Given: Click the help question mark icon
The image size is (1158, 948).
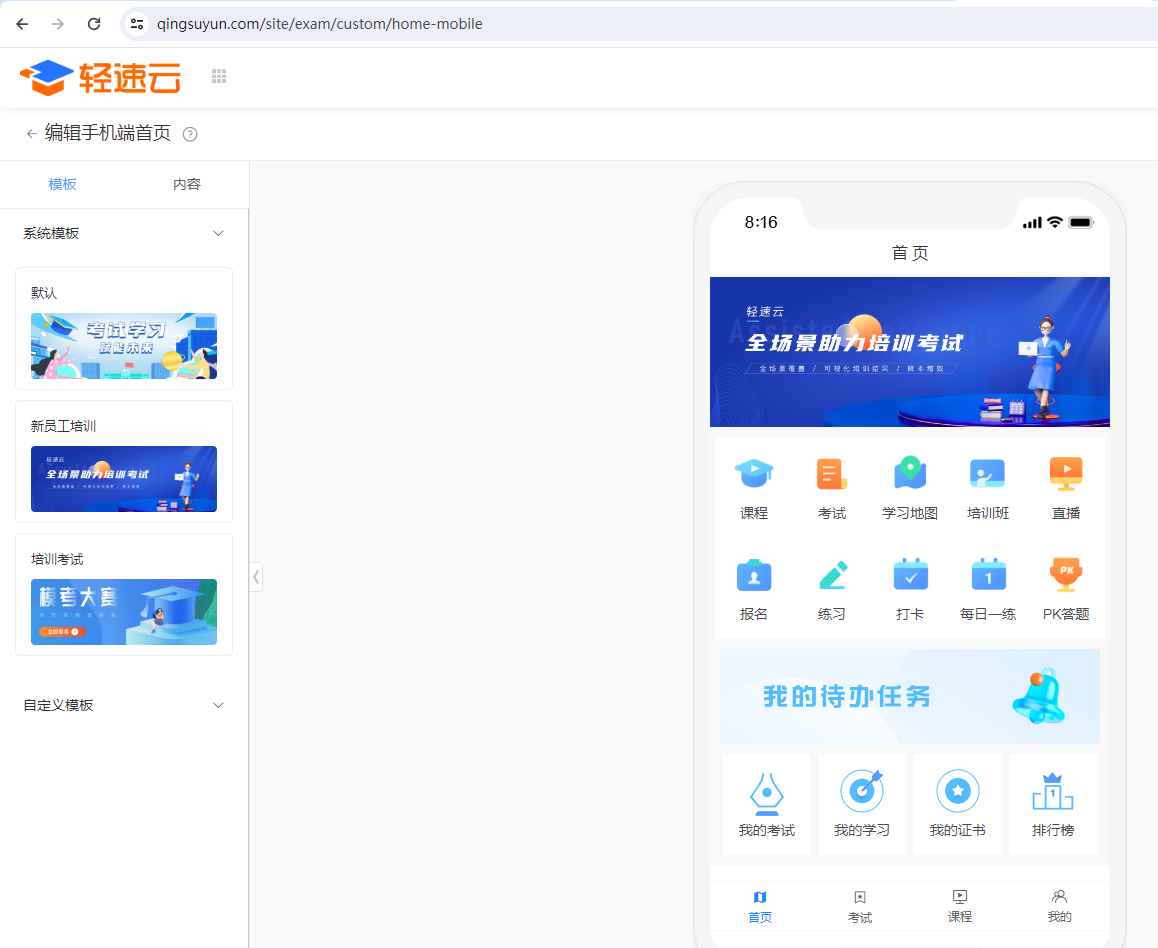Looking at the screenshot, I should point(190,134).
